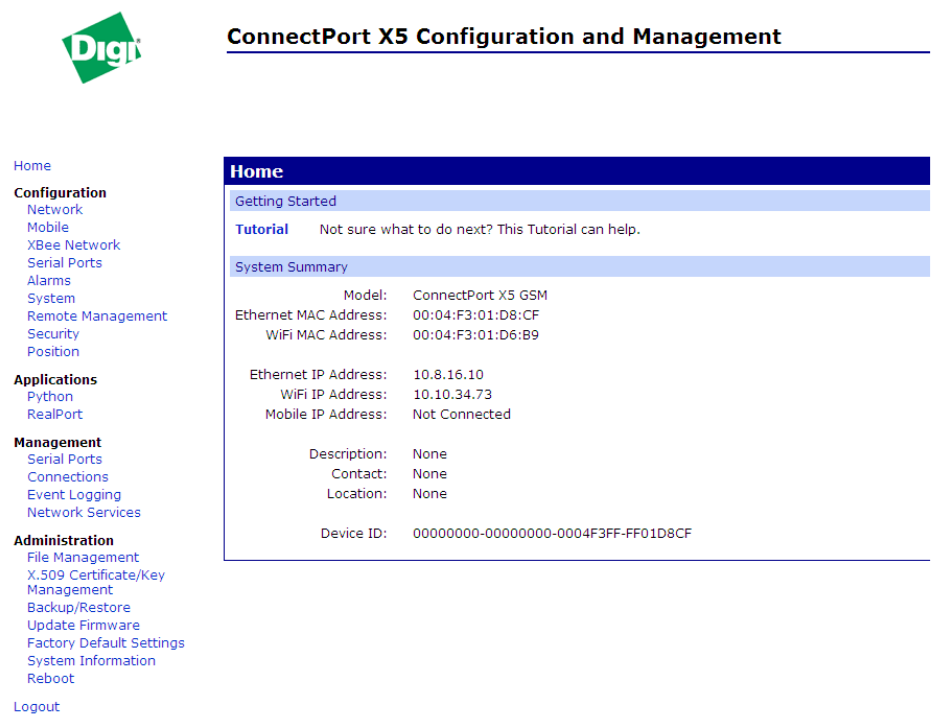931x727 pixels.
Task: Click the Description: field label
Action: (x=348, y=454)
